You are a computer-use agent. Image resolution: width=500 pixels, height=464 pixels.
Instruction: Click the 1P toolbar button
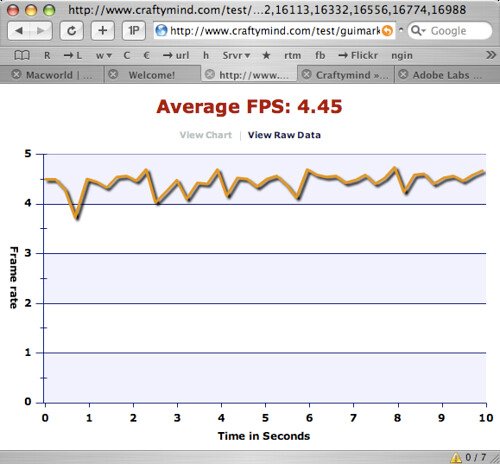(134, 31)
